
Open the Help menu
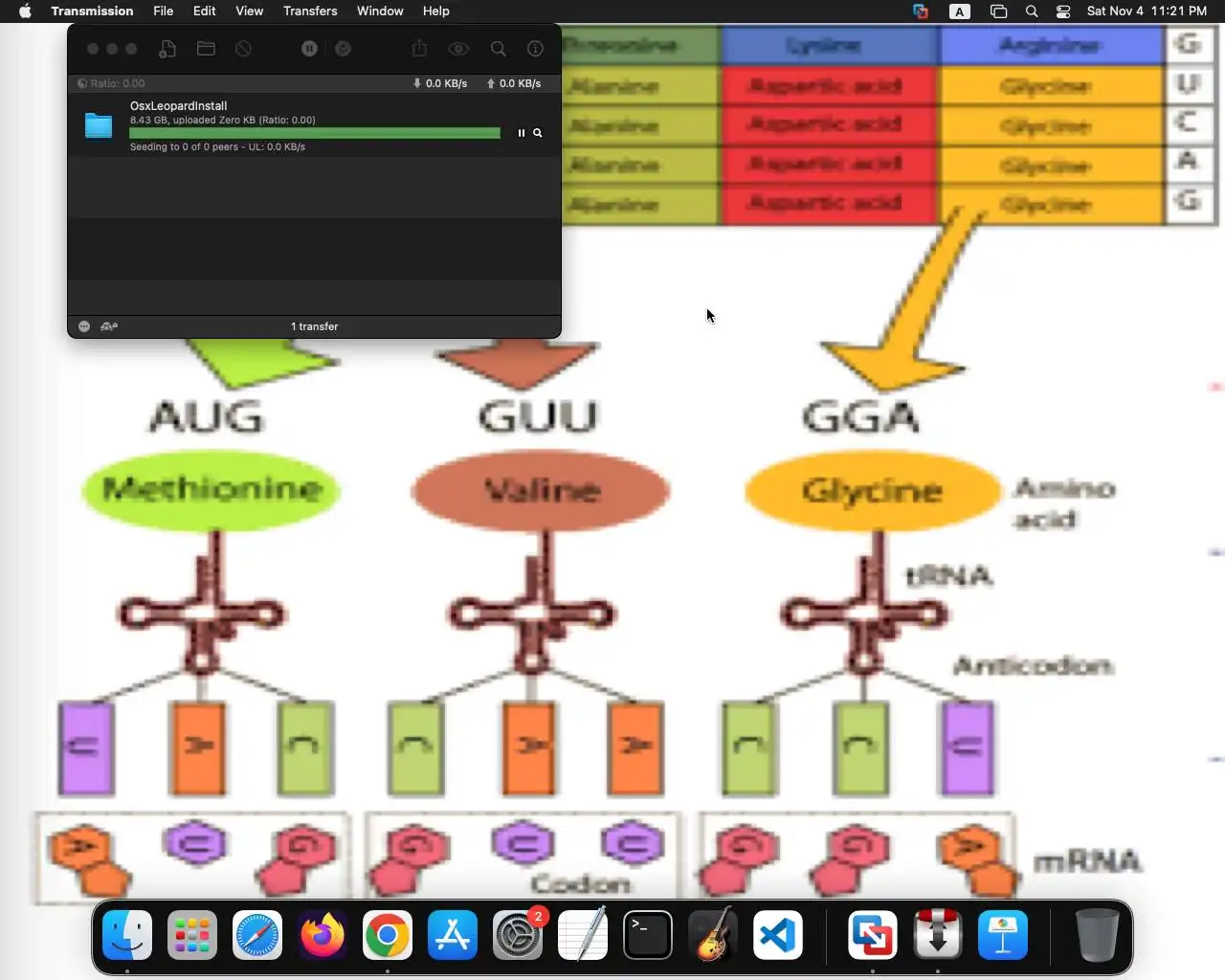point(436,11)
